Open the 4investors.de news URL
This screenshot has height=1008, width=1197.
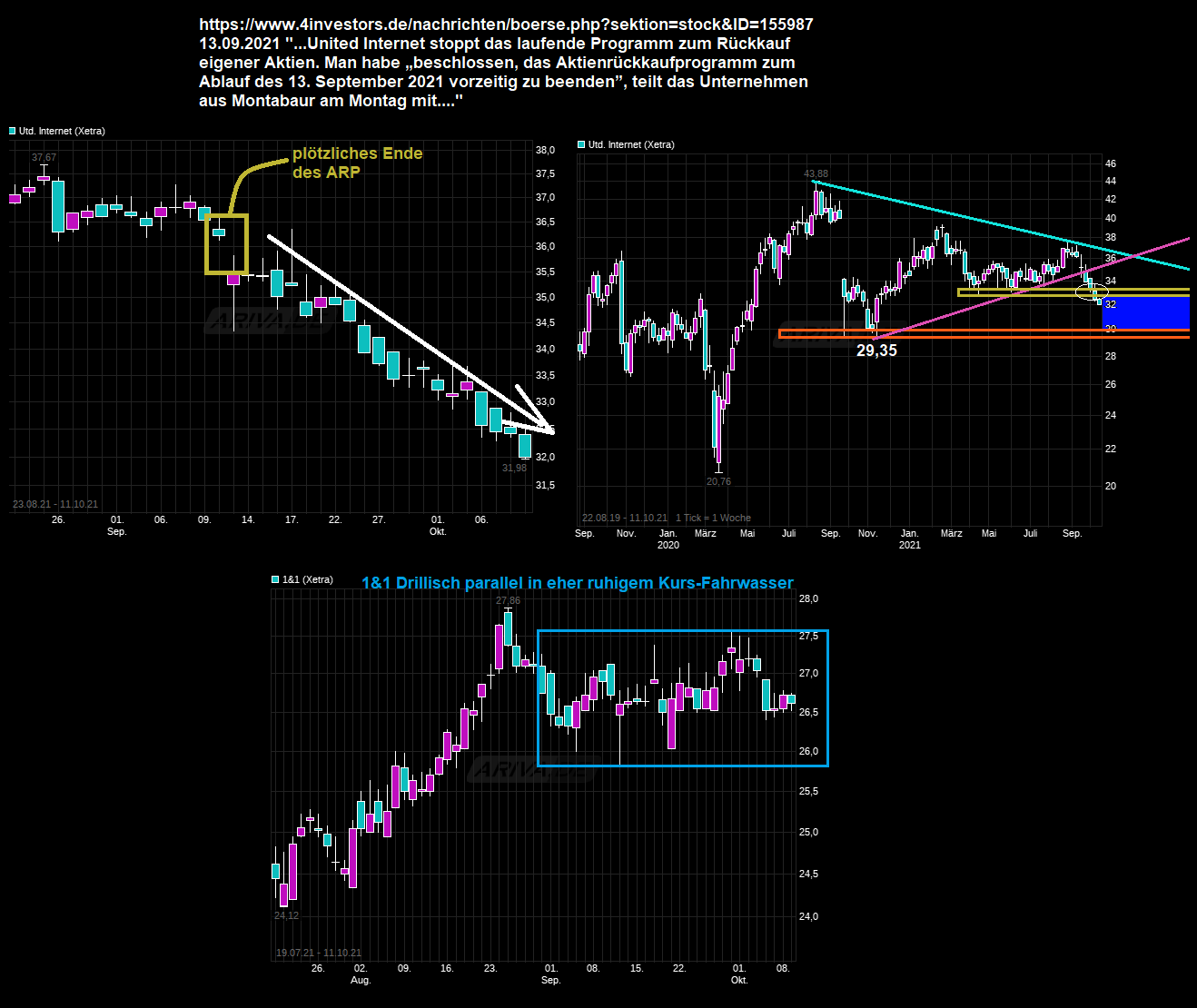[506, 25]
